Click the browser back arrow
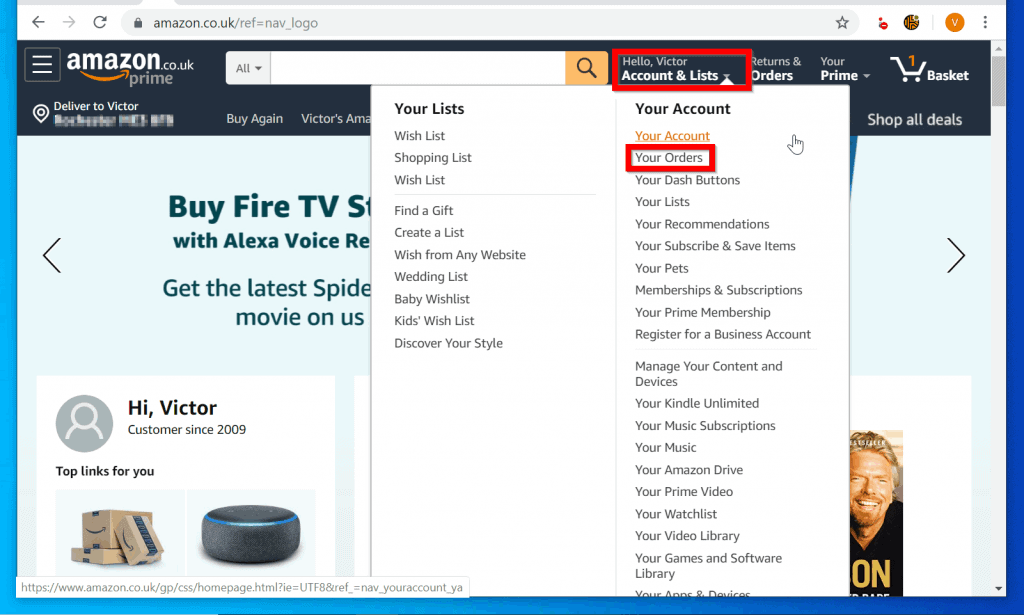Viewport: 1024px width, 615px height. [x=39, y=22]
